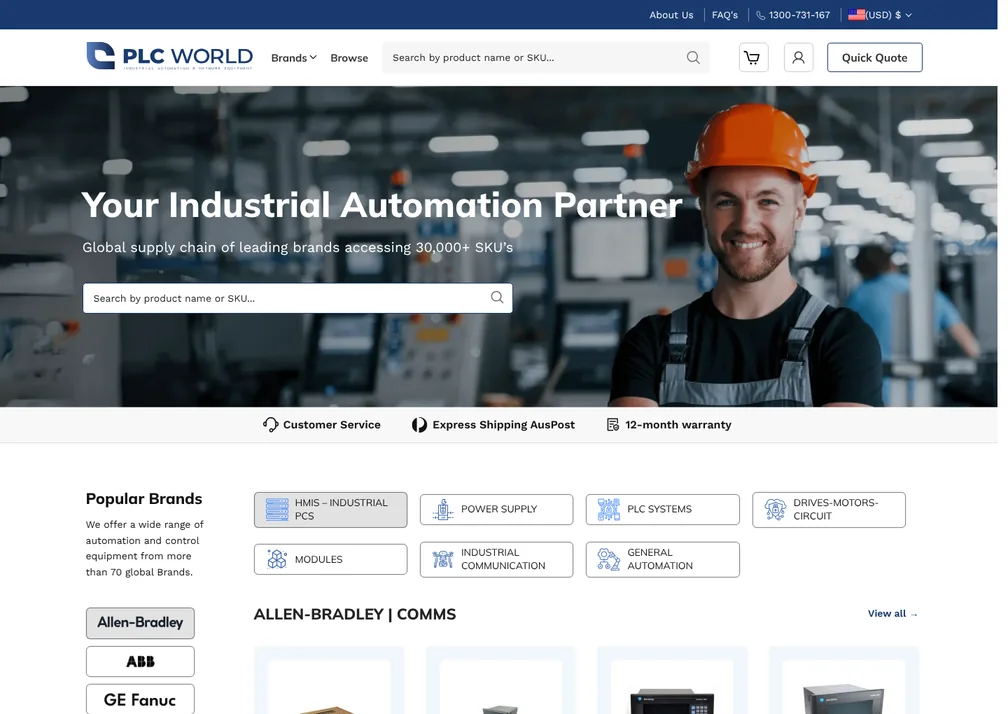Click the Drives-Motors-Circuit category icon
Screen dimensions: 1008x714
pos(775,510)
